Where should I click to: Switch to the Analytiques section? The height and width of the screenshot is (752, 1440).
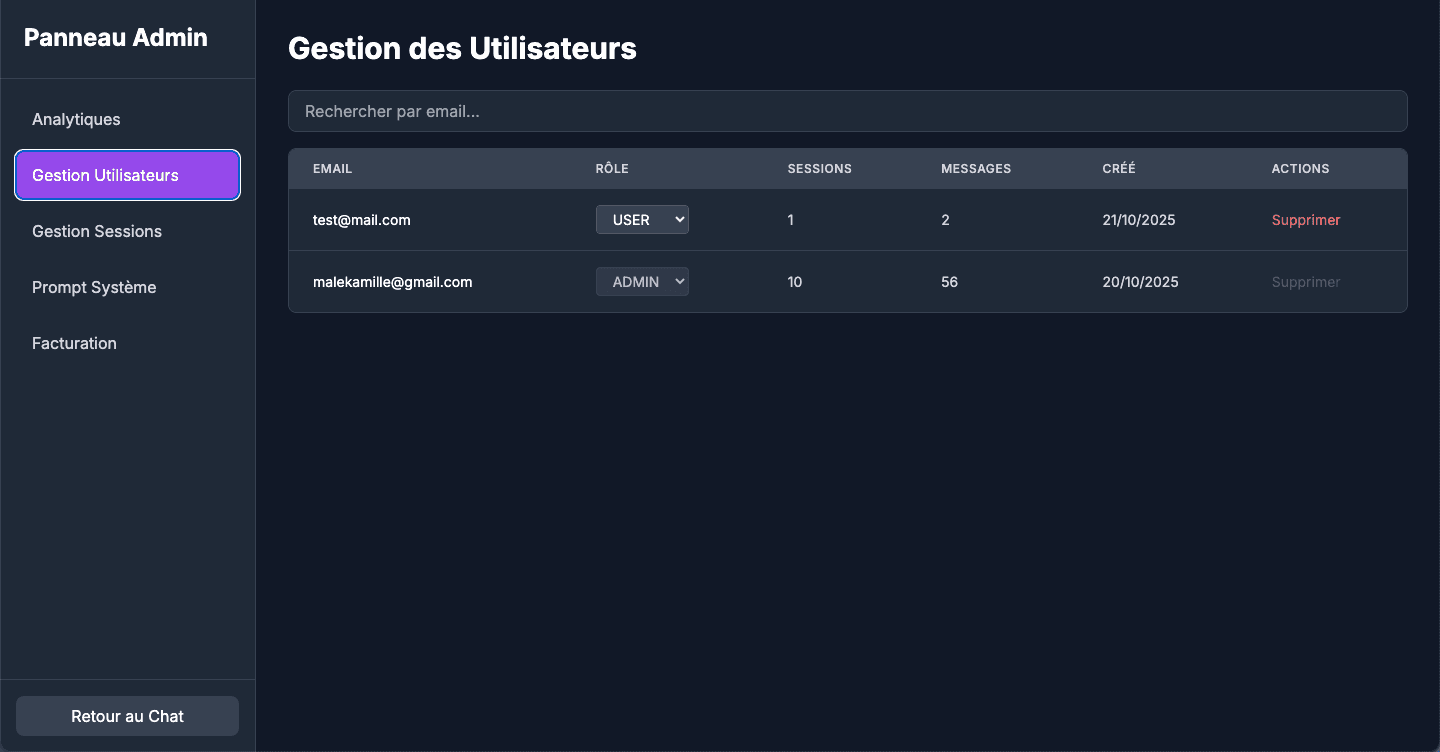coord(76,119)
